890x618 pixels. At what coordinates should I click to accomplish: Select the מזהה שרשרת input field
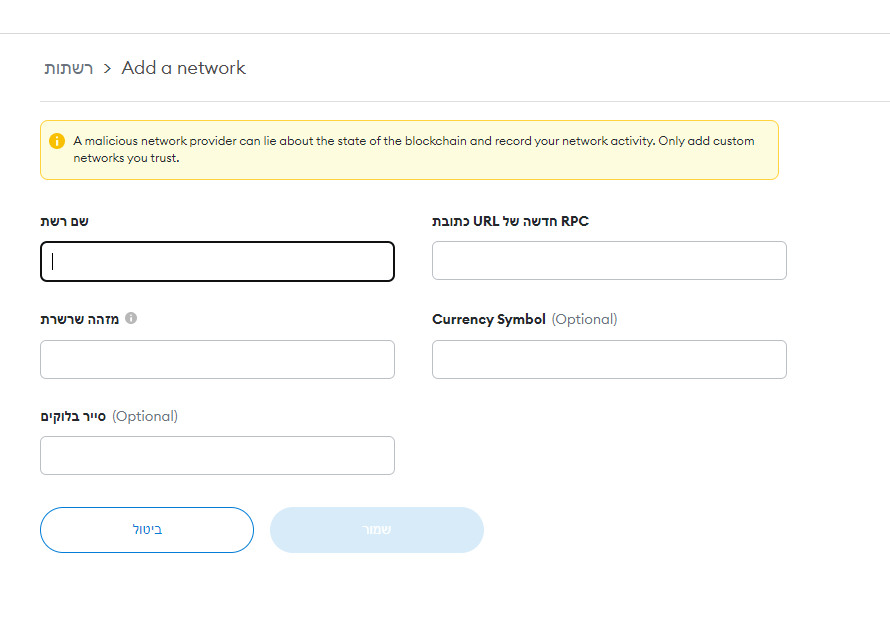click(x=217, y=359)
